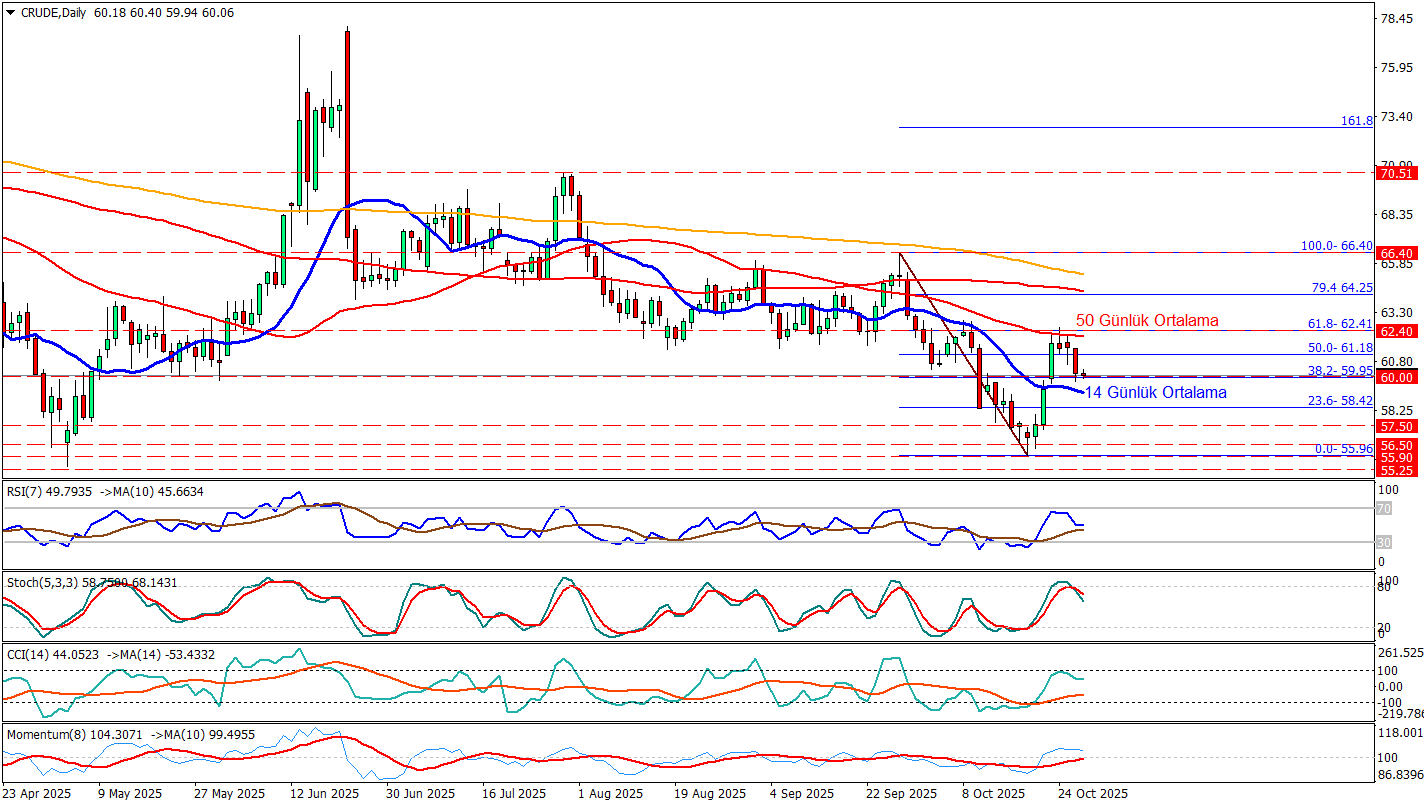Click the gray 70 level tag in RSI panel
1424x806 pixels.
[1385, 509]
